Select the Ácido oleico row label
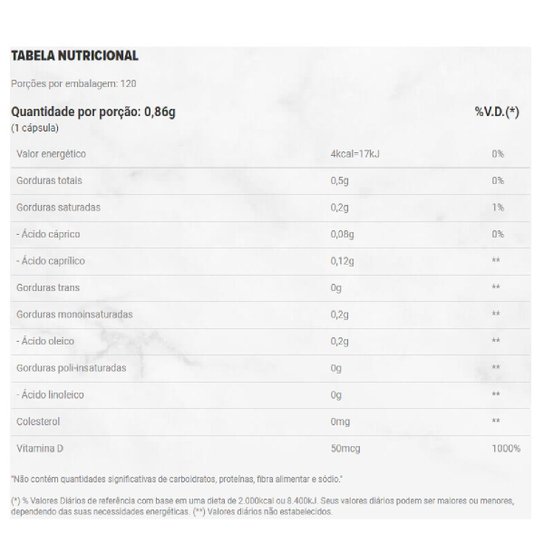Viewport: 544px width, 544px height. (x=45, y=341)
